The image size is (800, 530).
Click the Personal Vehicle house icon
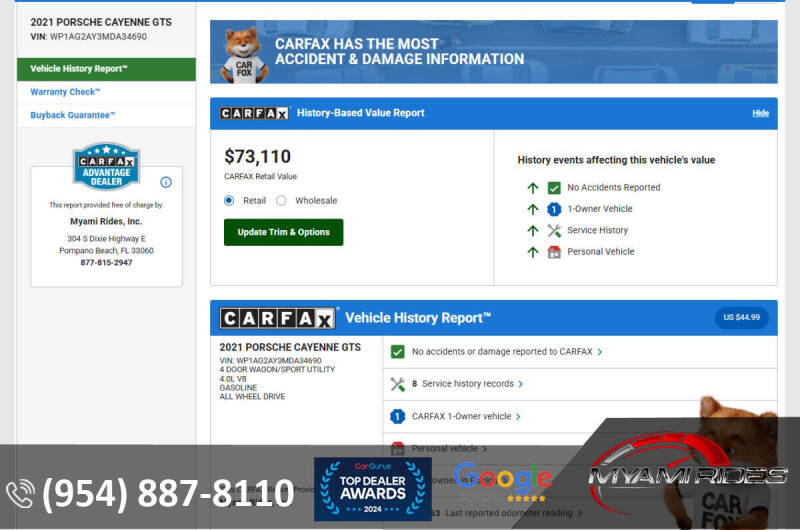[x=554, y=252]
